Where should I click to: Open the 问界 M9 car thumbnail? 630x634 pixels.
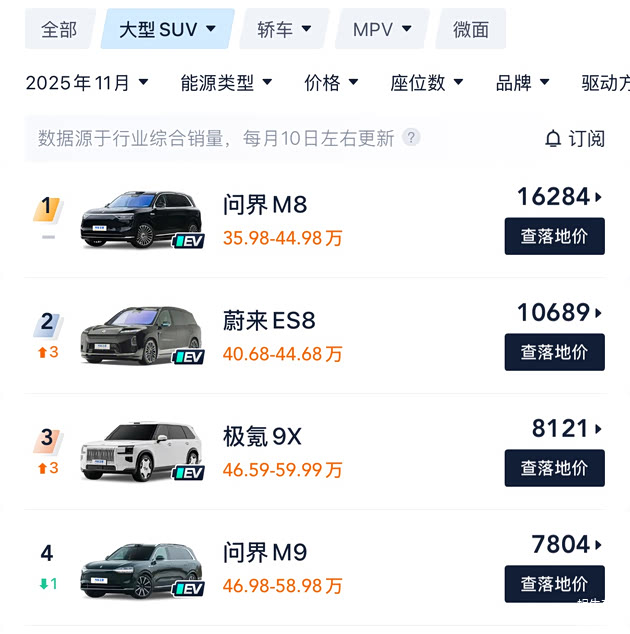[x=140, y=569]
